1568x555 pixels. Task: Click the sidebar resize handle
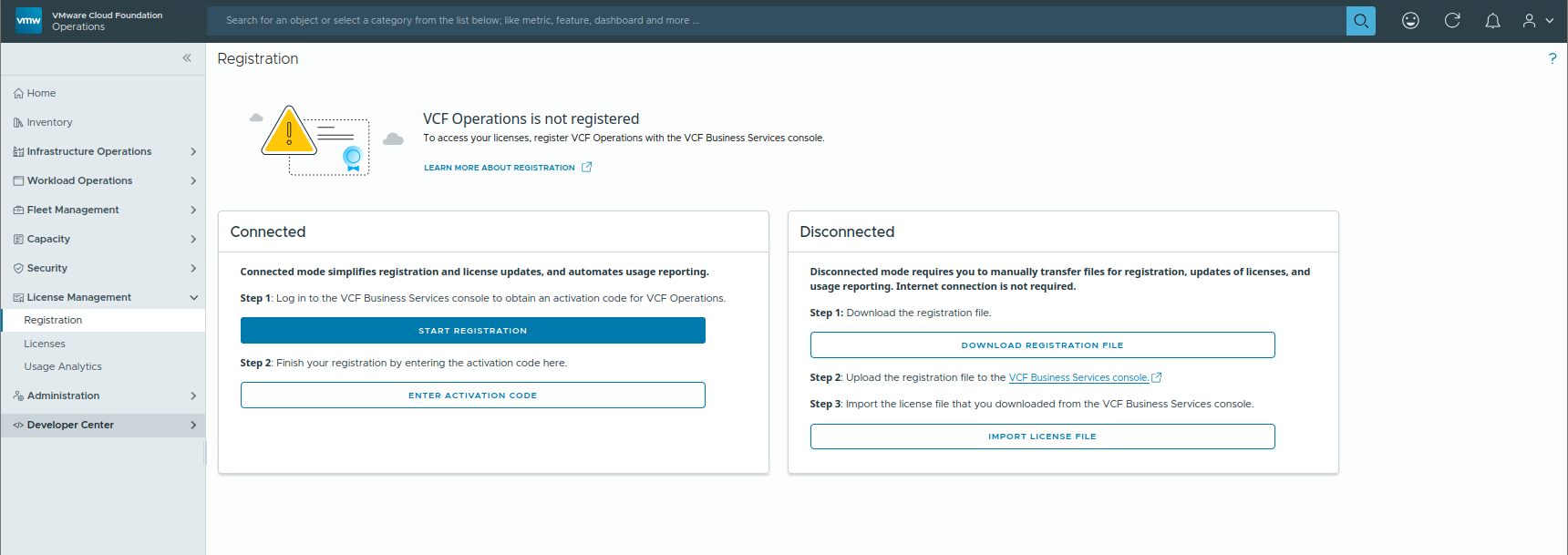(x=205, y=453)
